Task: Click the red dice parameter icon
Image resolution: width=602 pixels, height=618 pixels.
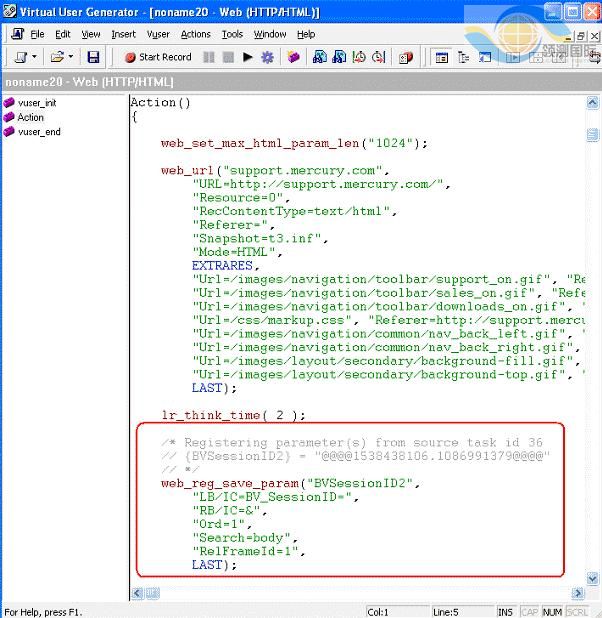Action: tap(406, 58)
